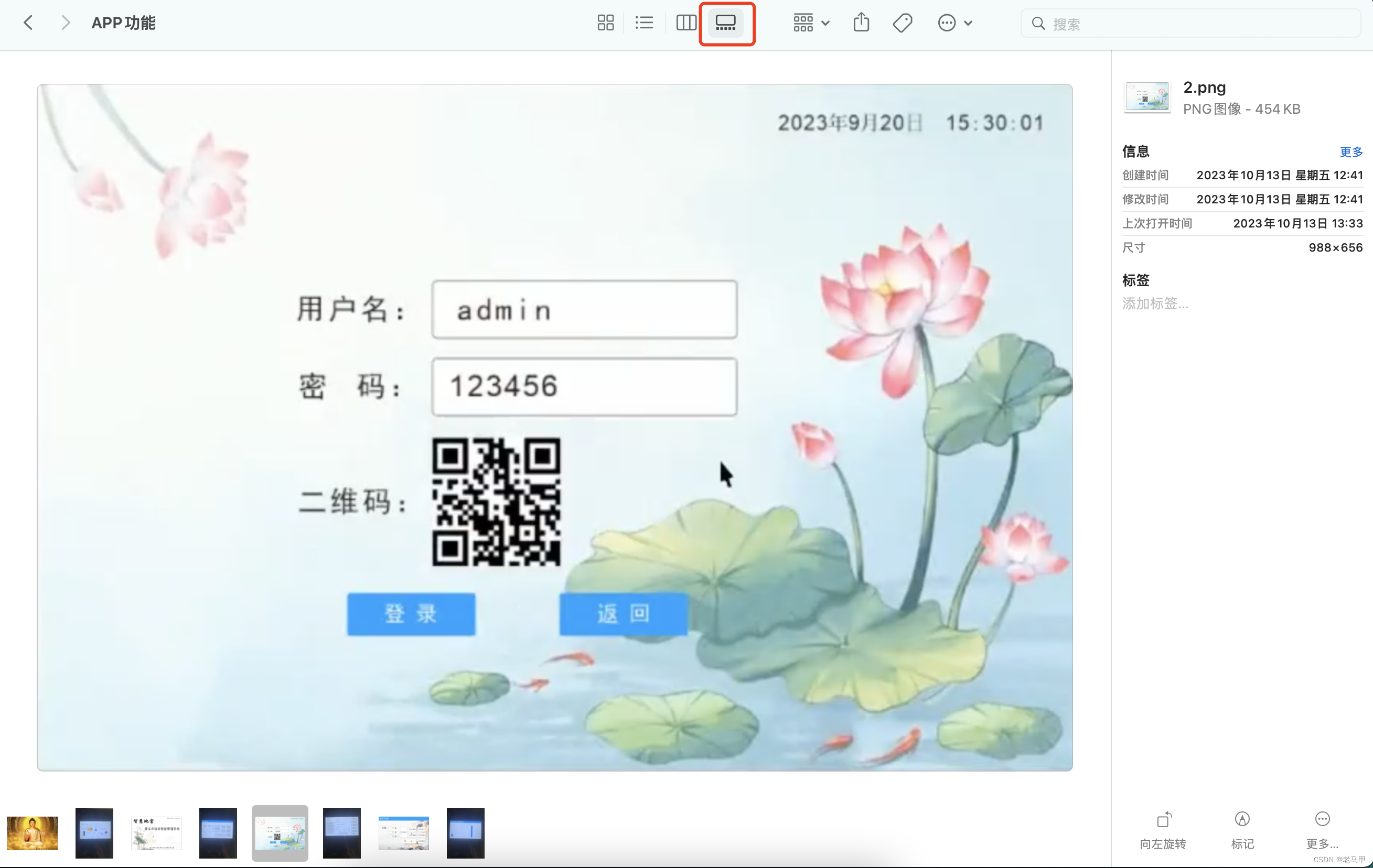This screenshot has height=868, width=1373.
Task: Click PNG 图像 - 454 KB text
Action: pos(1241,109)
